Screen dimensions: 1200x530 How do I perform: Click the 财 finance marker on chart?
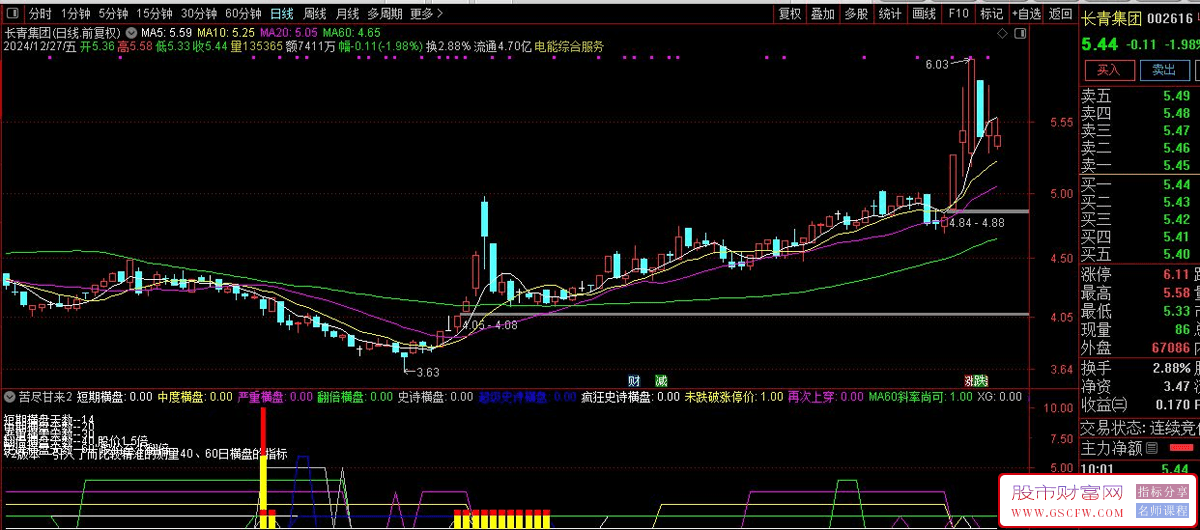click(x=634, y=381)
